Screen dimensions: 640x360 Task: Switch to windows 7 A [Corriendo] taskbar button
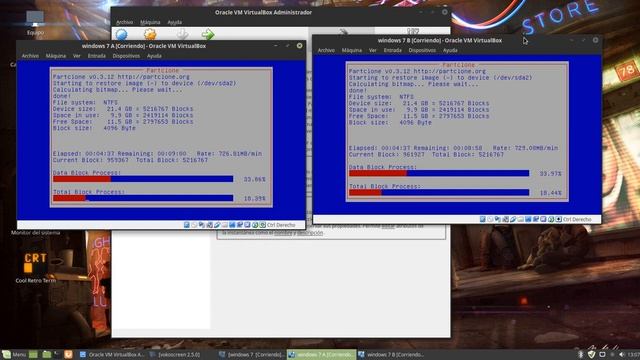pyautogui.click(x=321, y=355)
